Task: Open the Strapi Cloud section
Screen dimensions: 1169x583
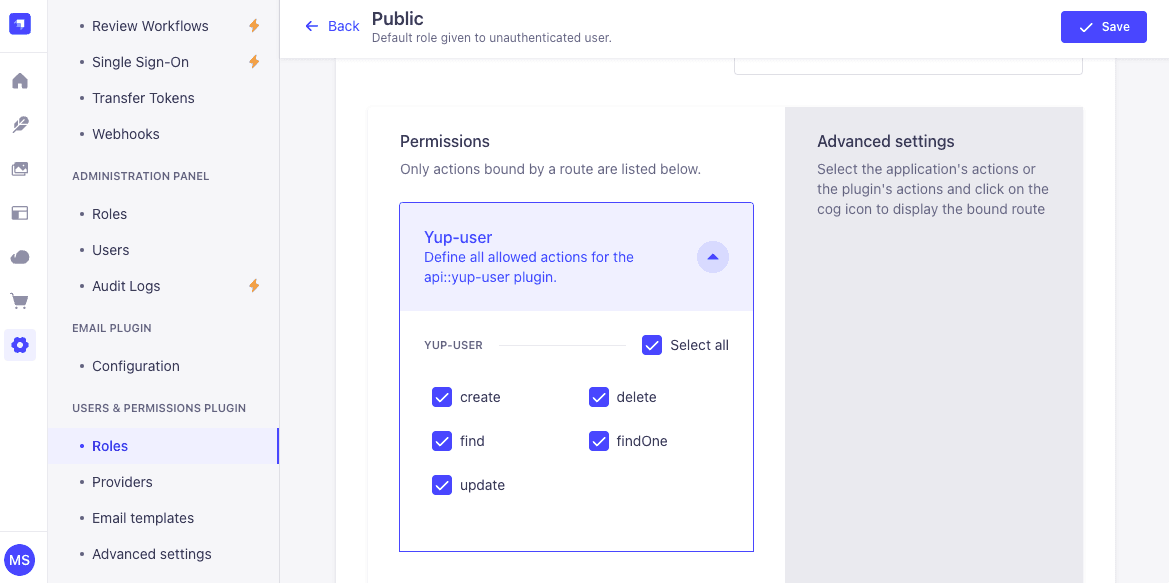Action: click(x=20, y=257)
